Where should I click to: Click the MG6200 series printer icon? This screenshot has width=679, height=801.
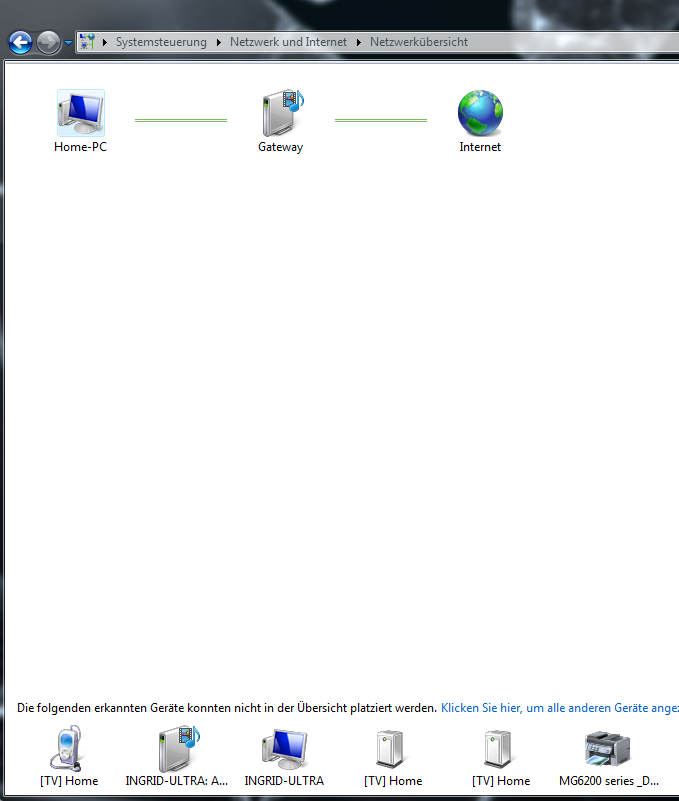[609, 749]
